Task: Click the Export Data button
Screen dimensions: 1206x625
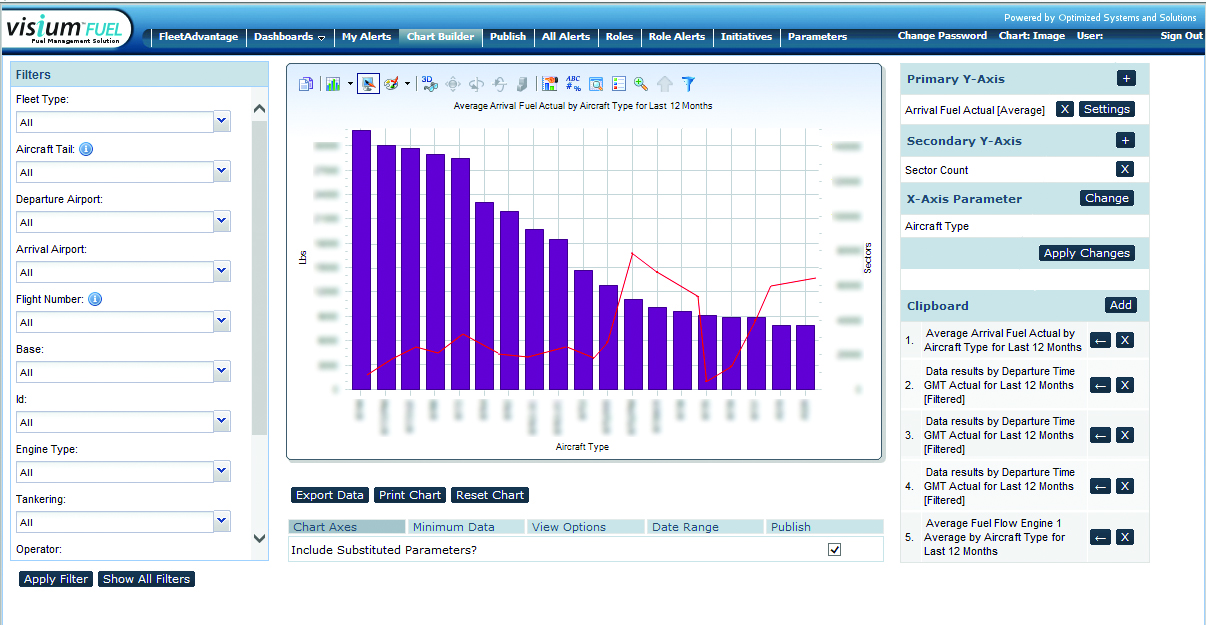Action: pos(330,495)
